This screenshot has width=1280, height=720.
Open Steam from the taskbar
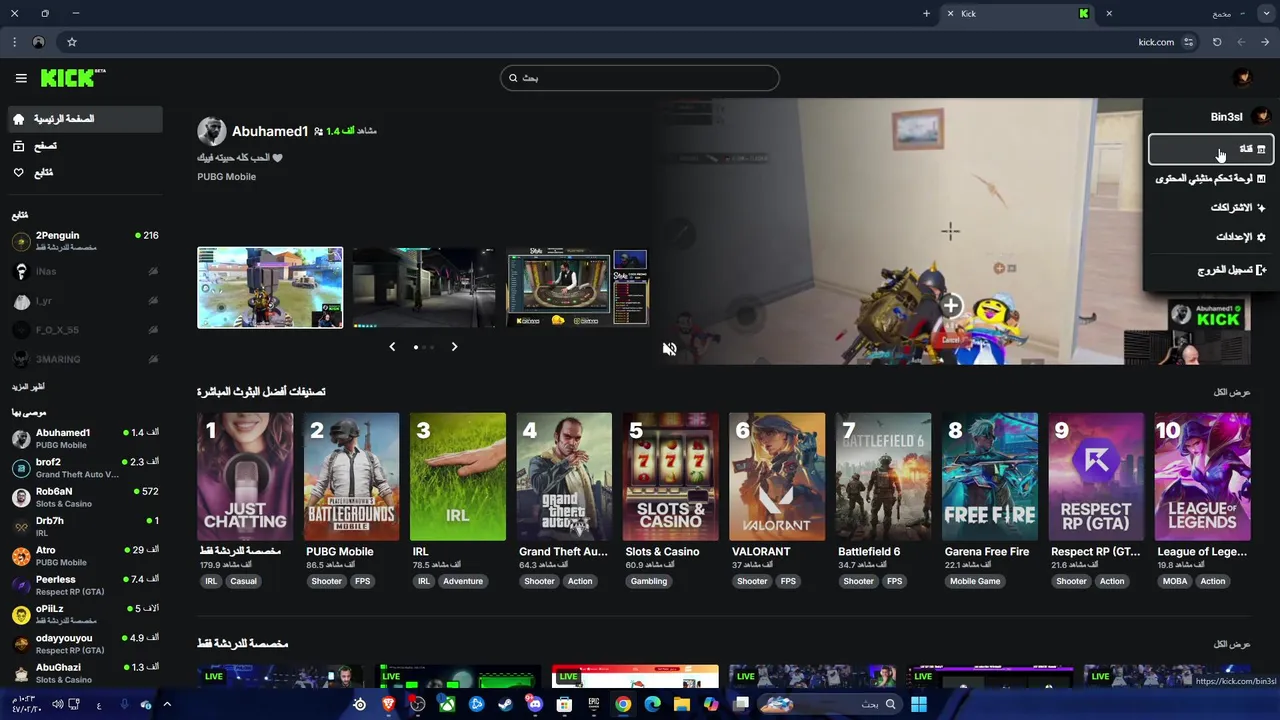point(505,704)
